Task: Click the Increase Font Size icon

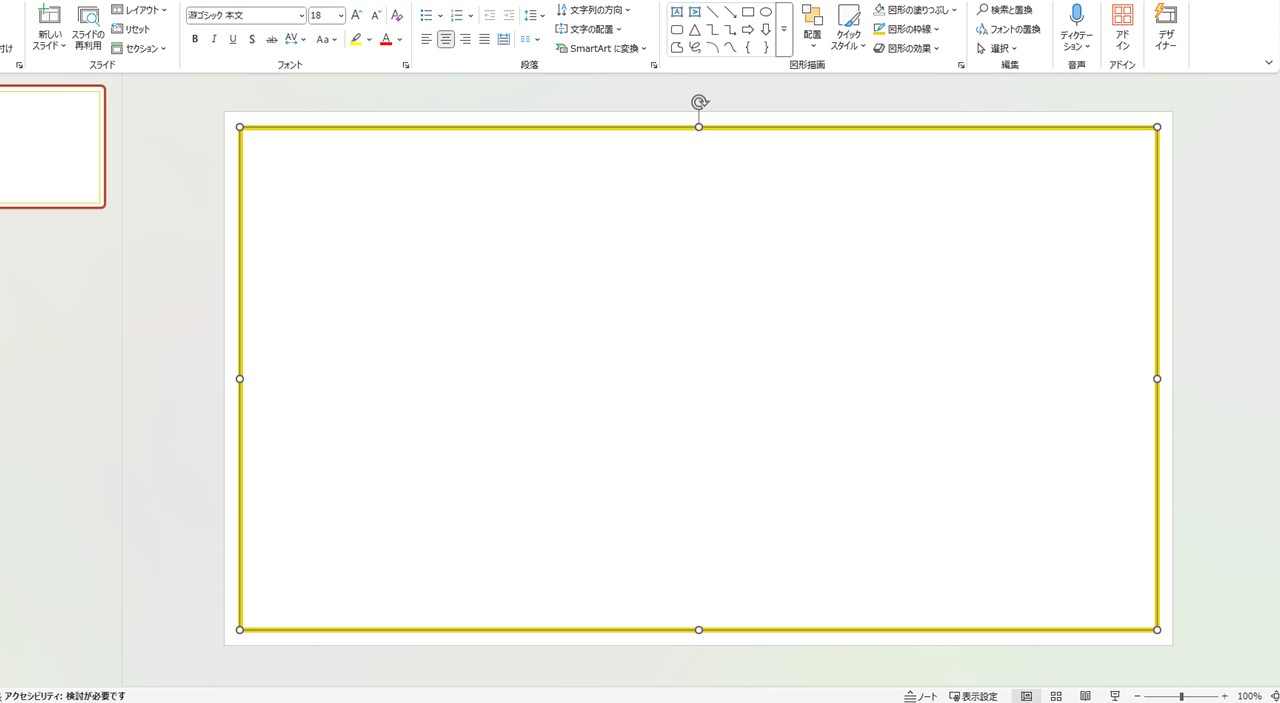Action: (x=357, y=15)
